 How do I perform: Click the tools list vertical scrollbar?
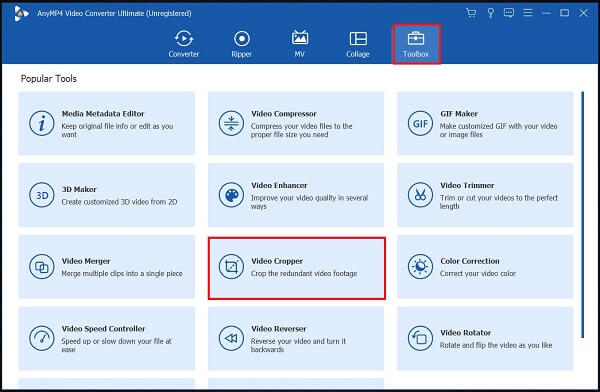click(582, 214)
